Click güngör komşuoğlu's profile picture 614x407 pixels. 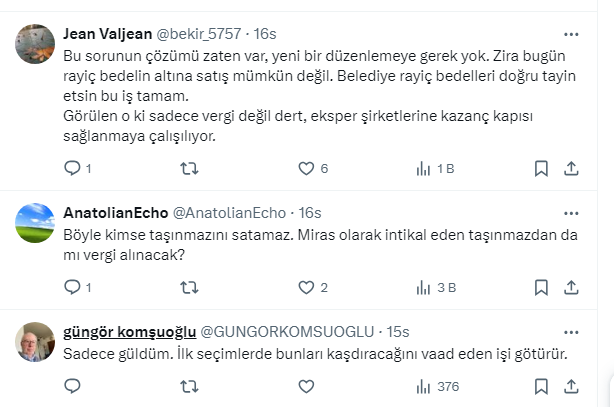click(36, 342)
